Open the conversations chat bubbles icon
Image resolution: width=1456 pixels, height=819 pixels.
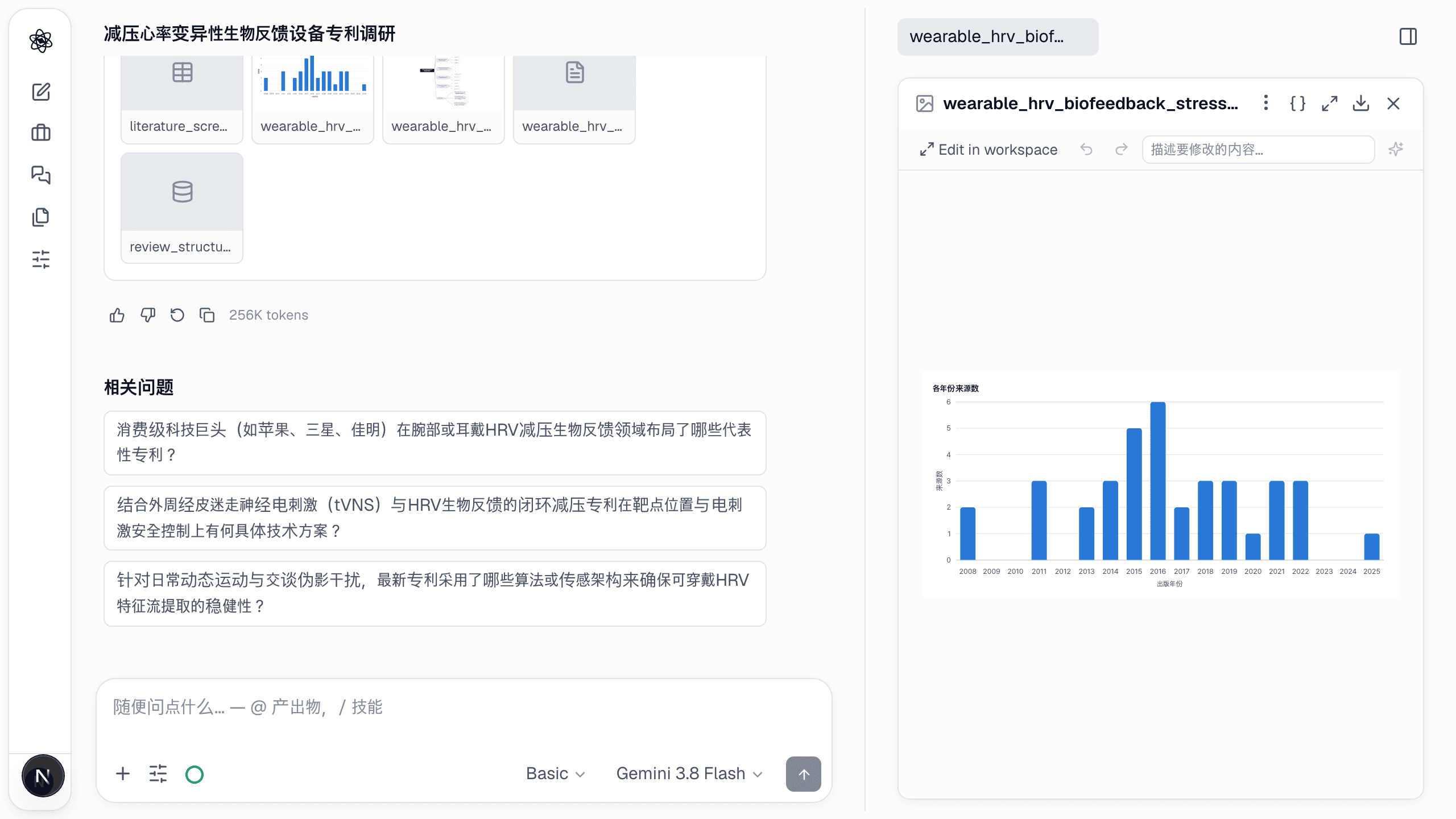pyautogui.click(x=41, y=175)
